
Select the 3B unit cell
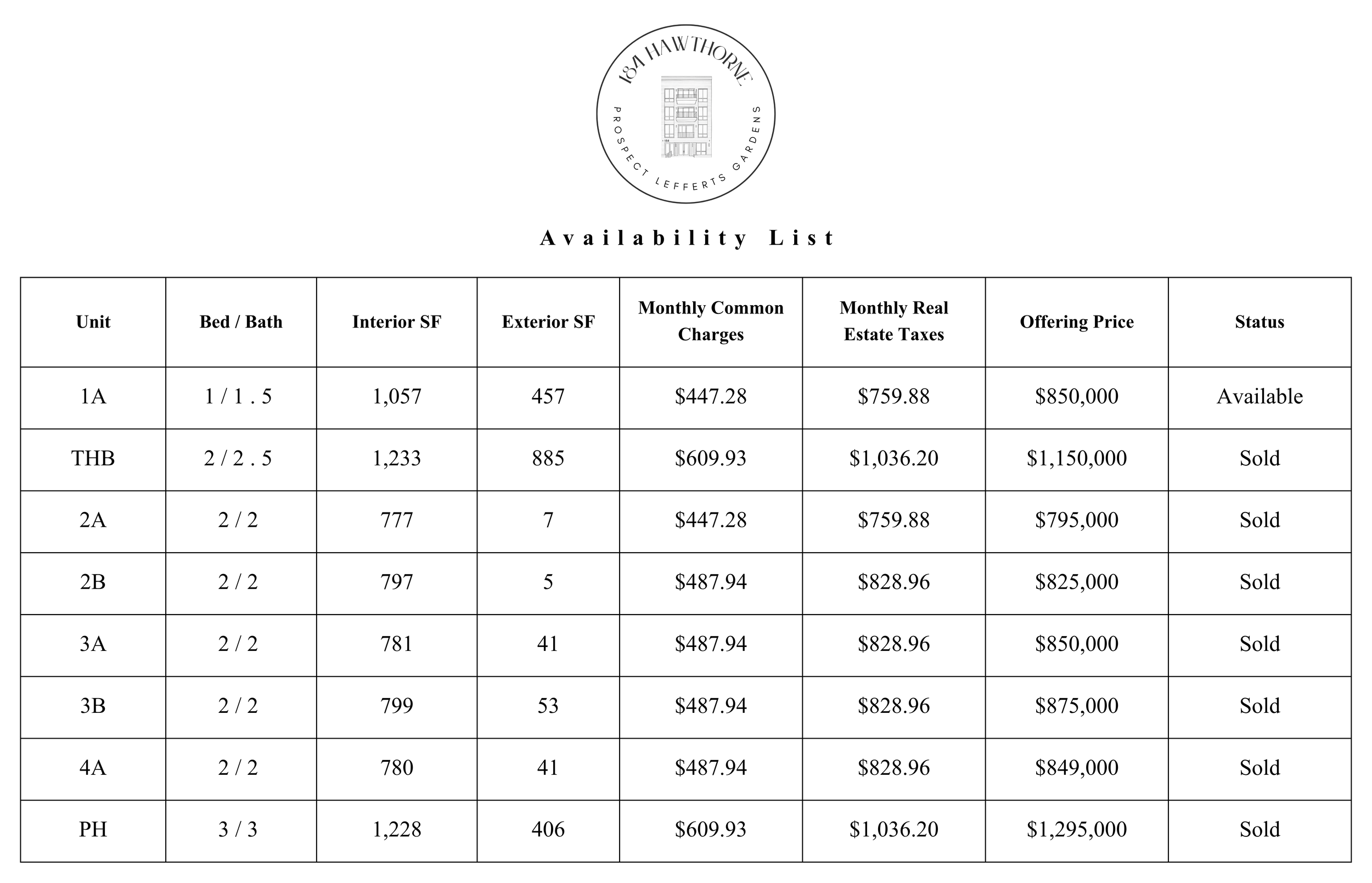[93, 706]
